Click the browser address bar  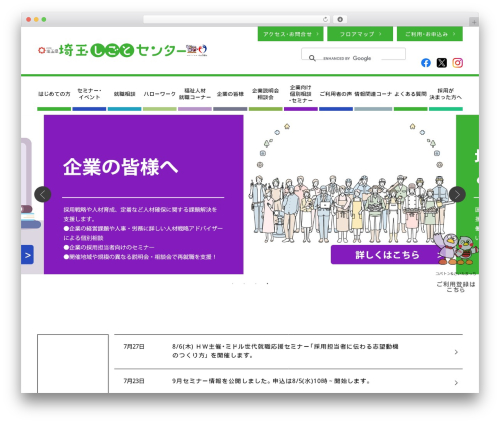pyautogui.click(x=237, y=20)
